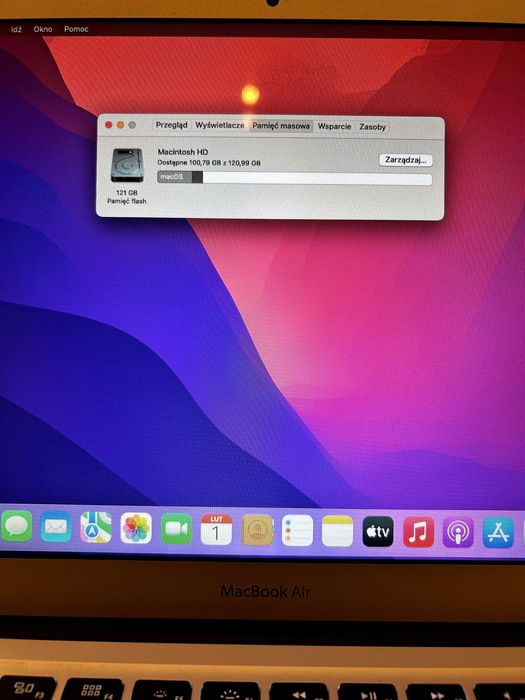Viewport: 525px width, 700px height.
Task: Open the App Store in the Dock
Action: (498, 533)
